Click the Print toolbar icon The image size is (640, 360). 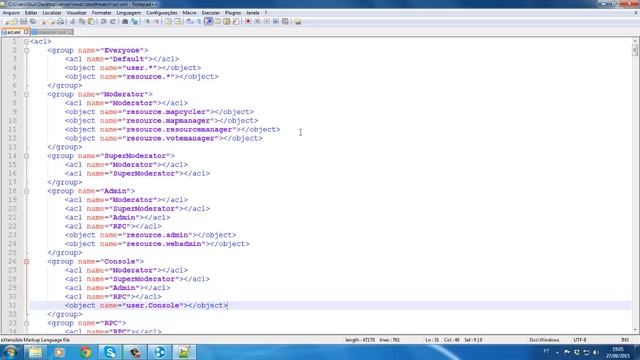pyautogui.click(x=60, y=21)
